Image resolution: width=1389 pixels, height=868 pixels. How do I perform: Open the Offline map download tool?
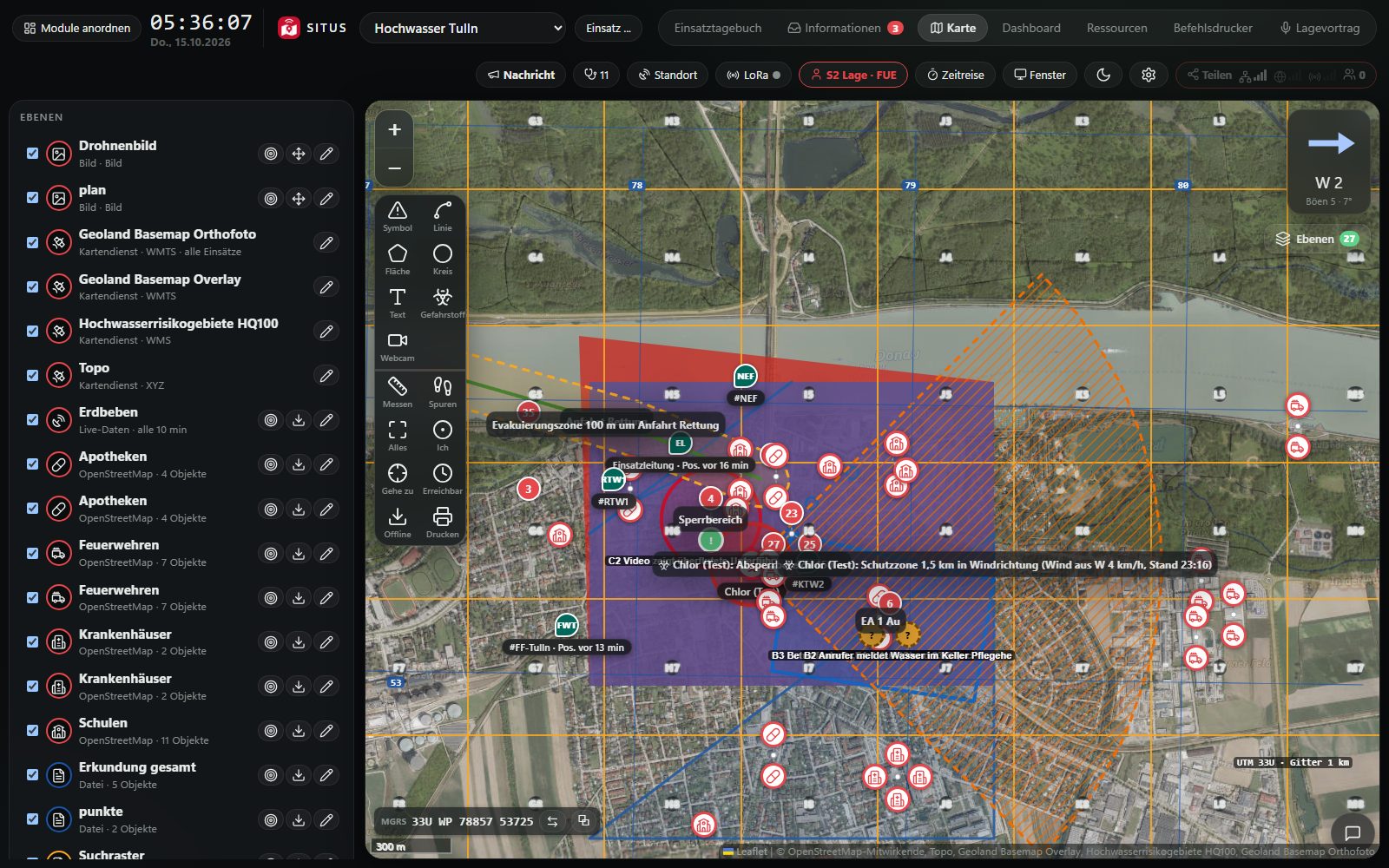point(398,523)
